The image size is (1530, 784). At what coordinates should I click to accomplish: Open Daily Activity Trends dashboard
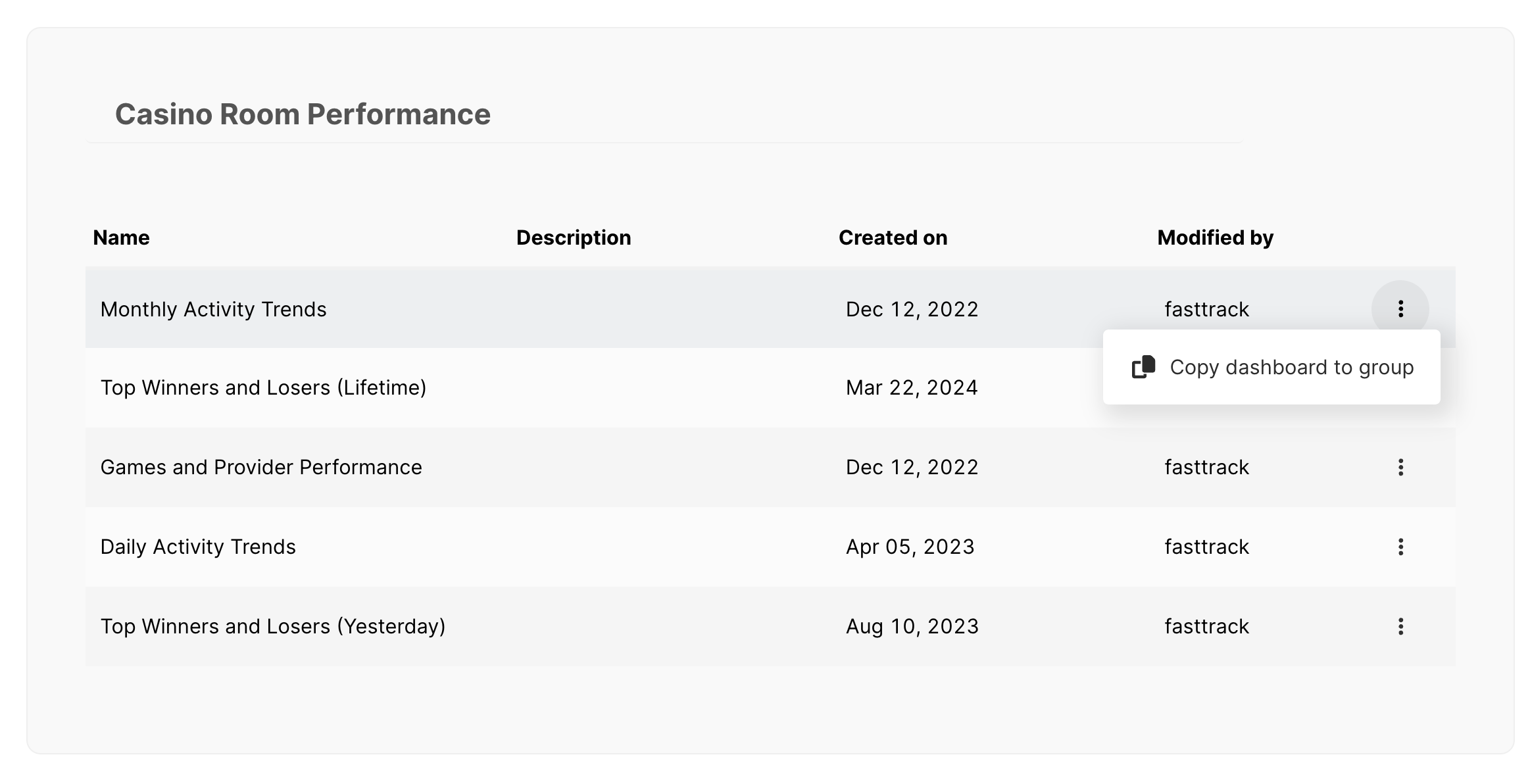click(198, 547)
